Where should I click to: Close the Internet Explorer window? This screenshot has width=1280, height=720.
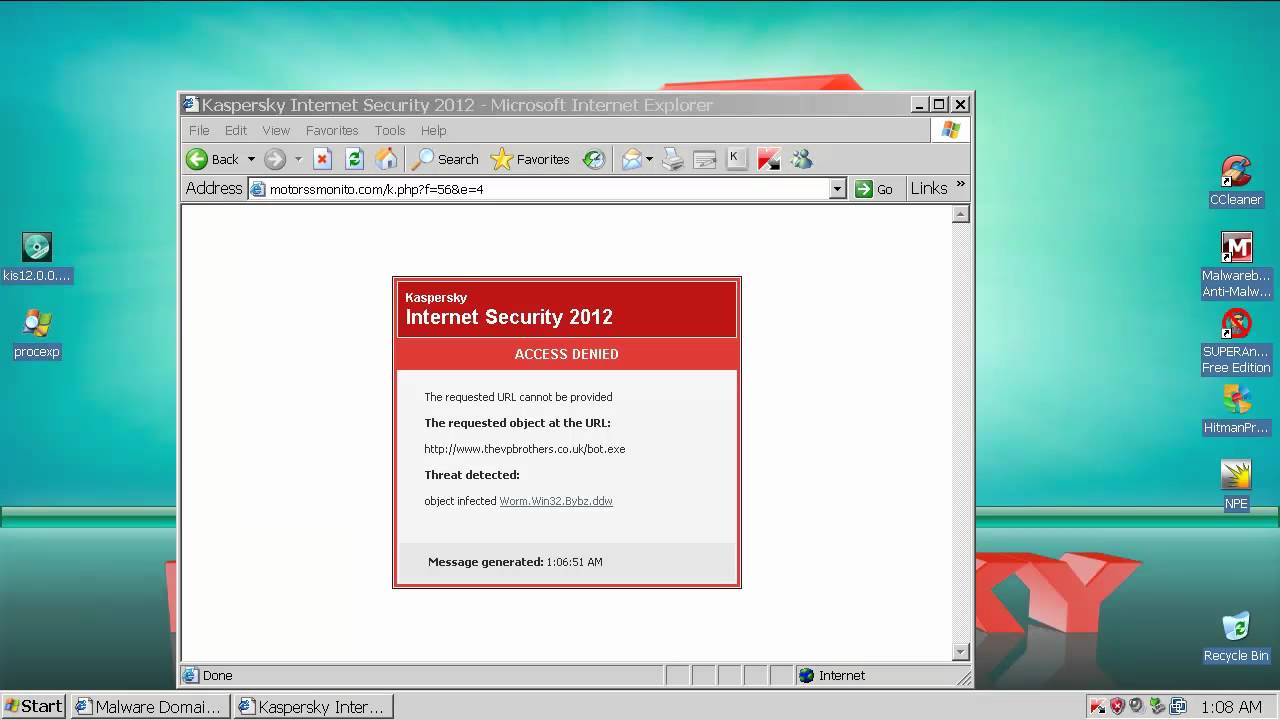(961, 104)
